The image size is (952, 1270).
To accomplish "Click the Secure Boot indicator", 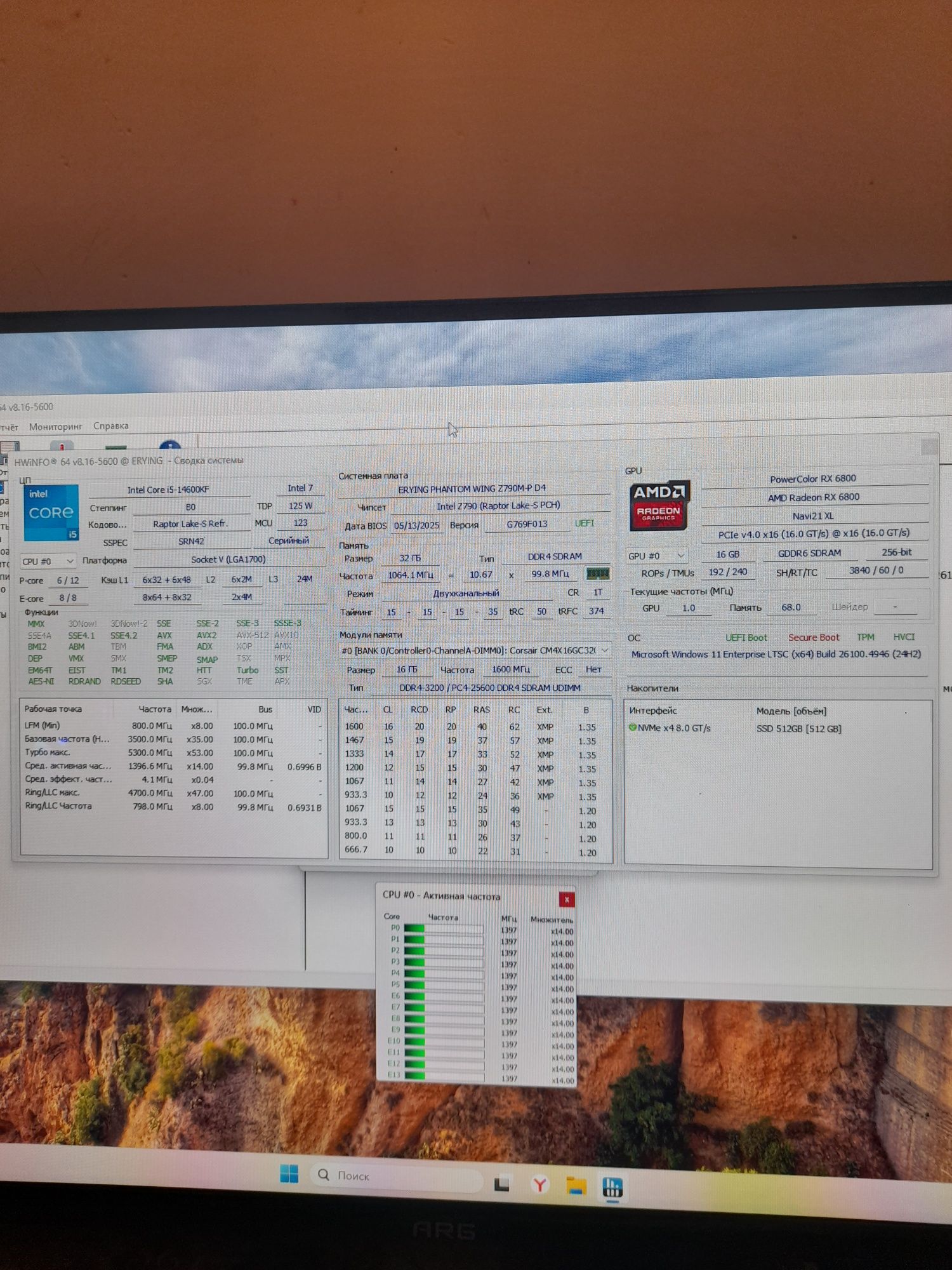I will click(814, 637).
